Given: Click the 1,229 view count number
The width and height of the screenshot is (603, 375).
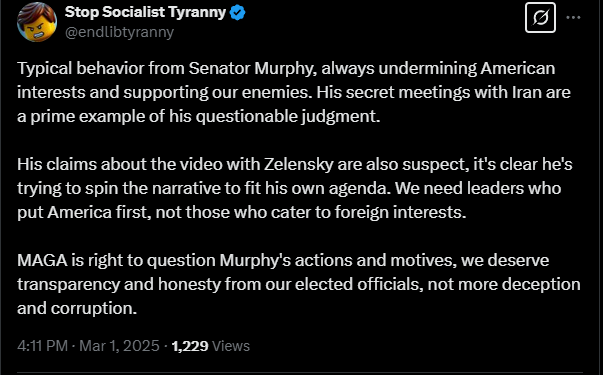Looking at the screenshot, I should pos(190,346).
